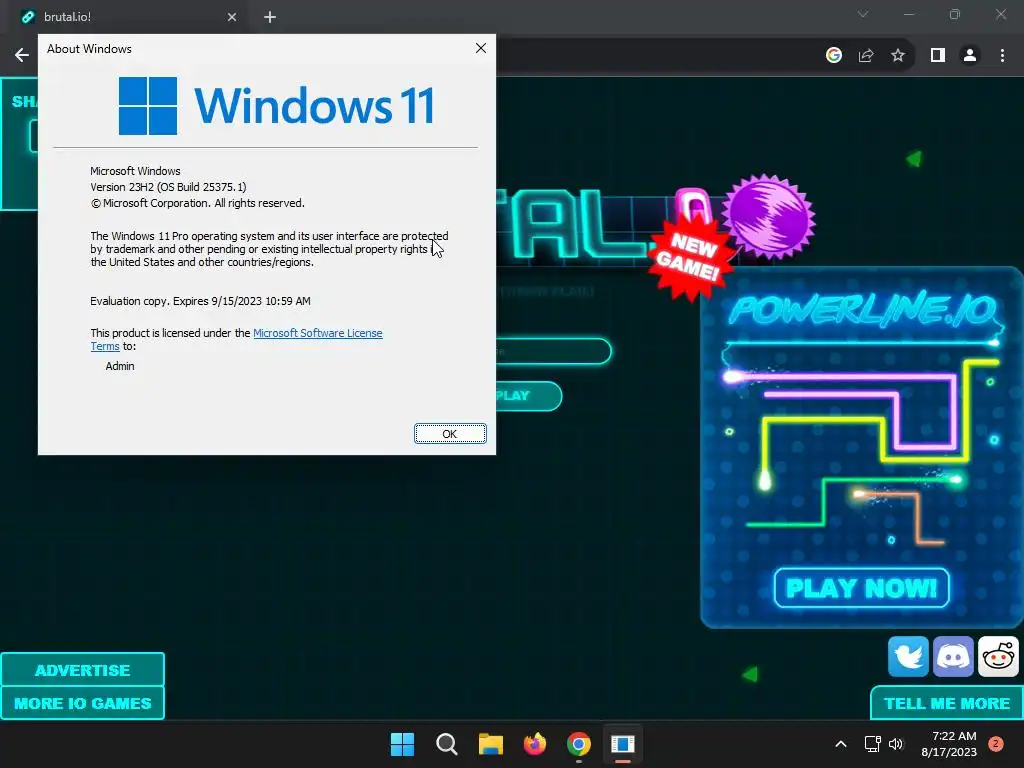The image size is (1024, 768).
Task: Close the About Windows dialog
Action: tap(481, 48)
